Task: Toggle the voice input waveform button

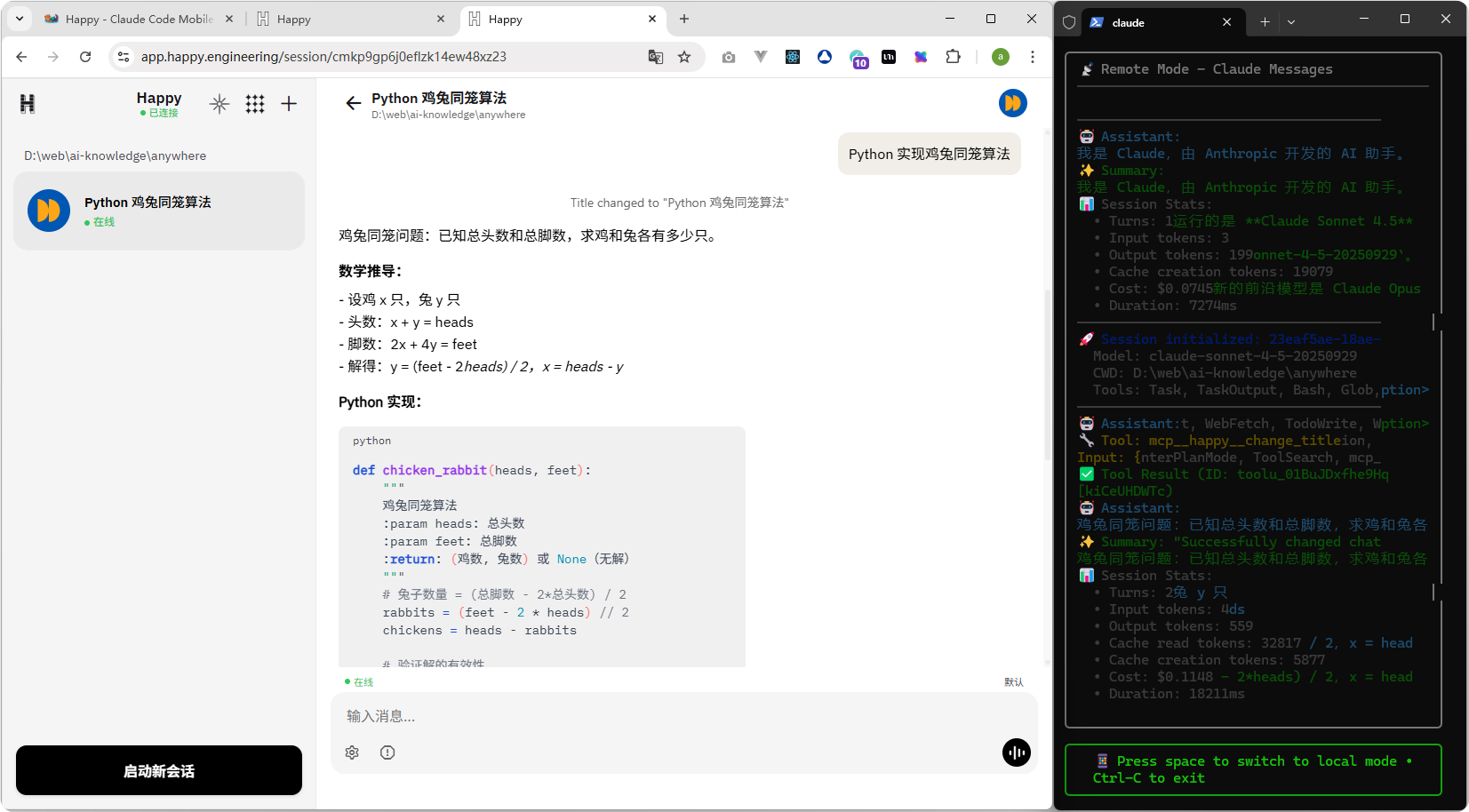Action: click(1016, 752)
